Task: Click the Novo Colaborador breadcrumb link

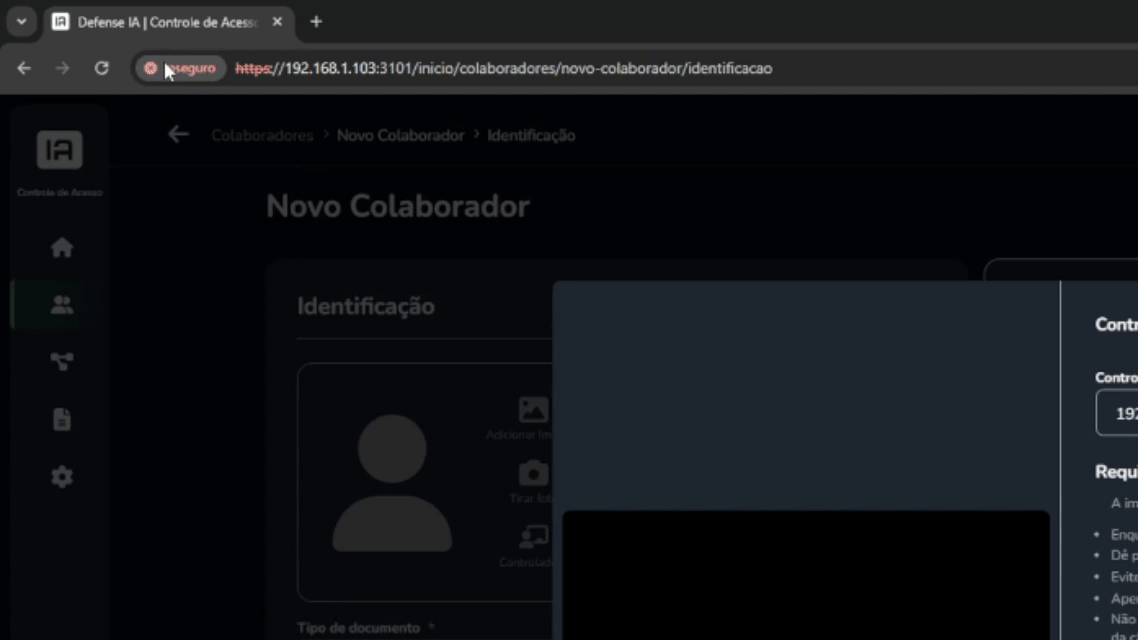Action: pyautogui.click(x=400, y=135)
